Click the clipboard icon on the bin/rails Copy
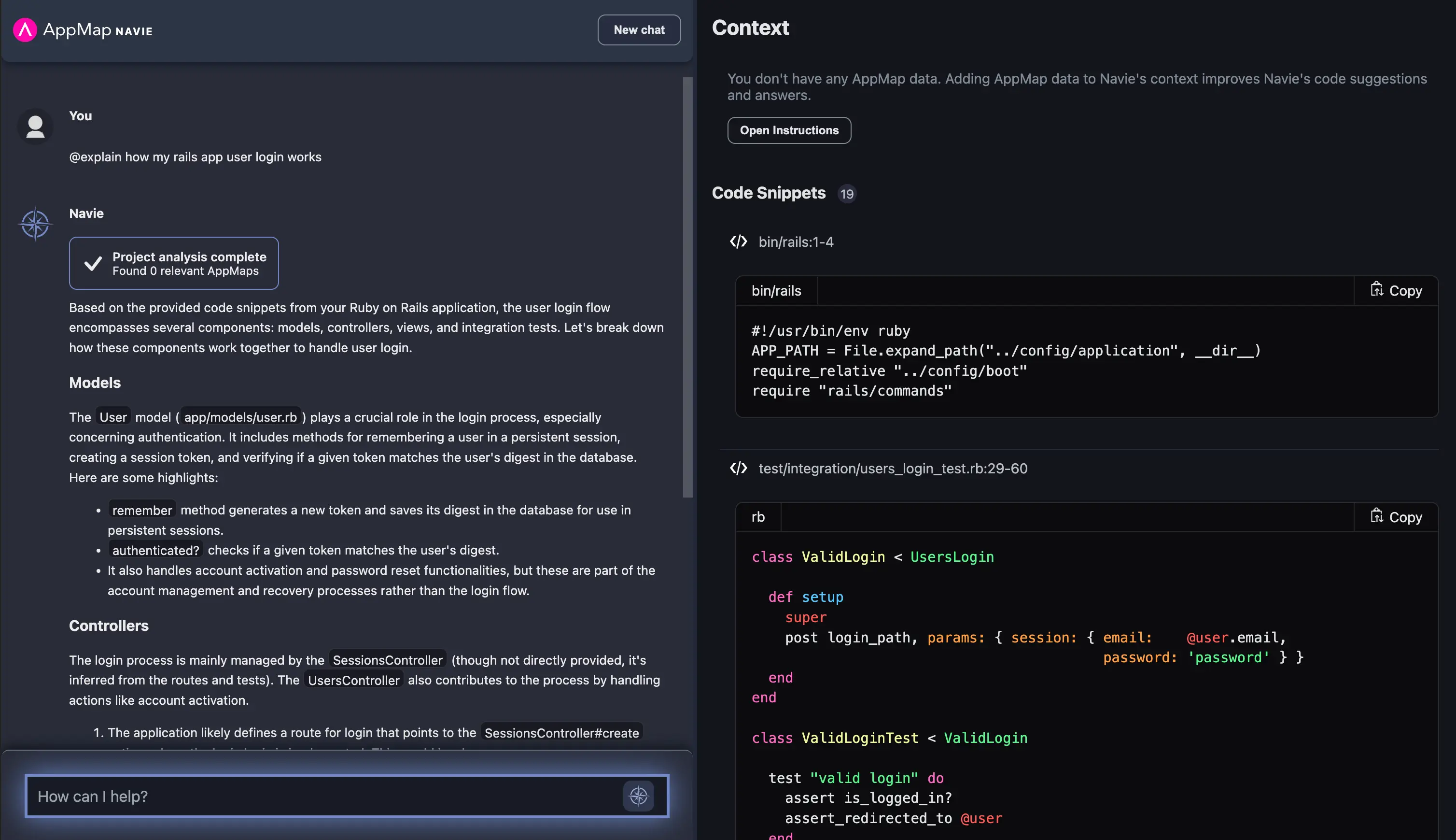The width and height of the screenshot is (1456, 840). [x=1376, y=289]
